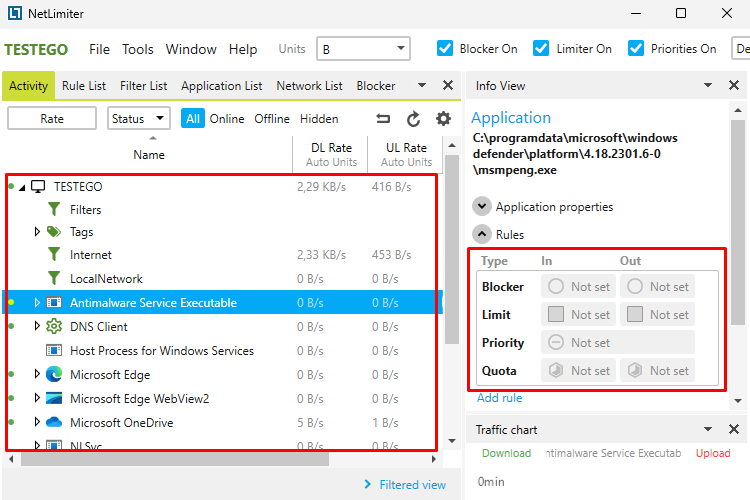
Task: Expand the Microsoft Edge node
Action: tap(37, 374)
